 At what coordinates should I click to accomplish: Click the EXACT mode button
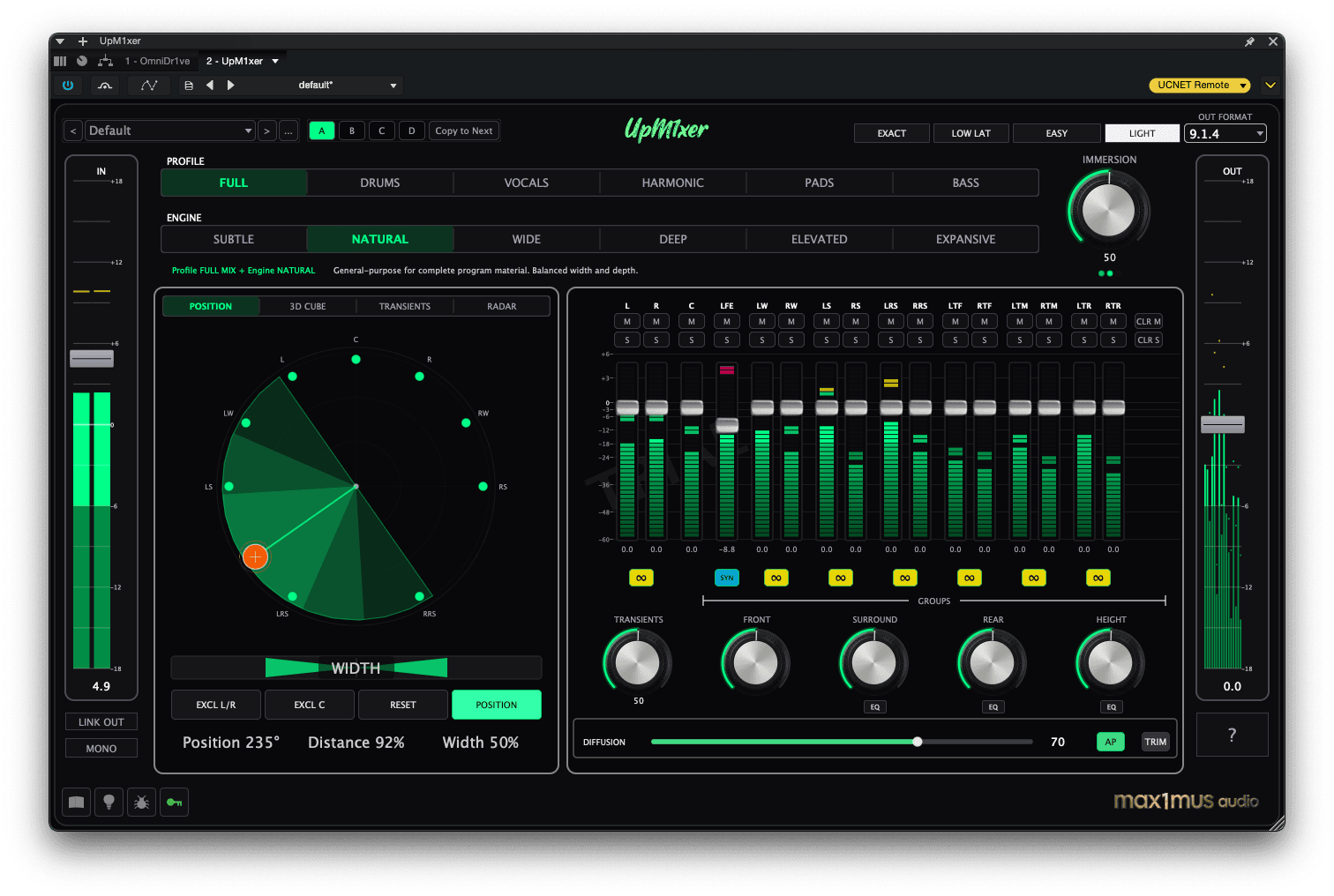(x=892, y=133)
